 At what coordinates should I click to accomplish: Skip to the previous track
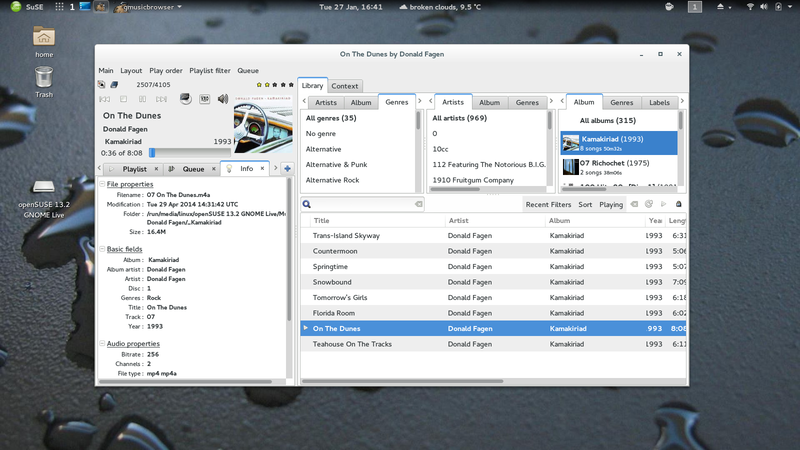tap(105, 99)
